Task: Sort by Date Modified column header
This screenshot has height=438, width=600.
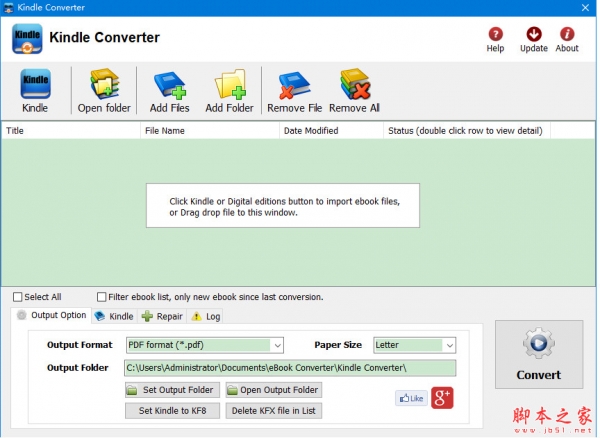Action: coord(331,131)
